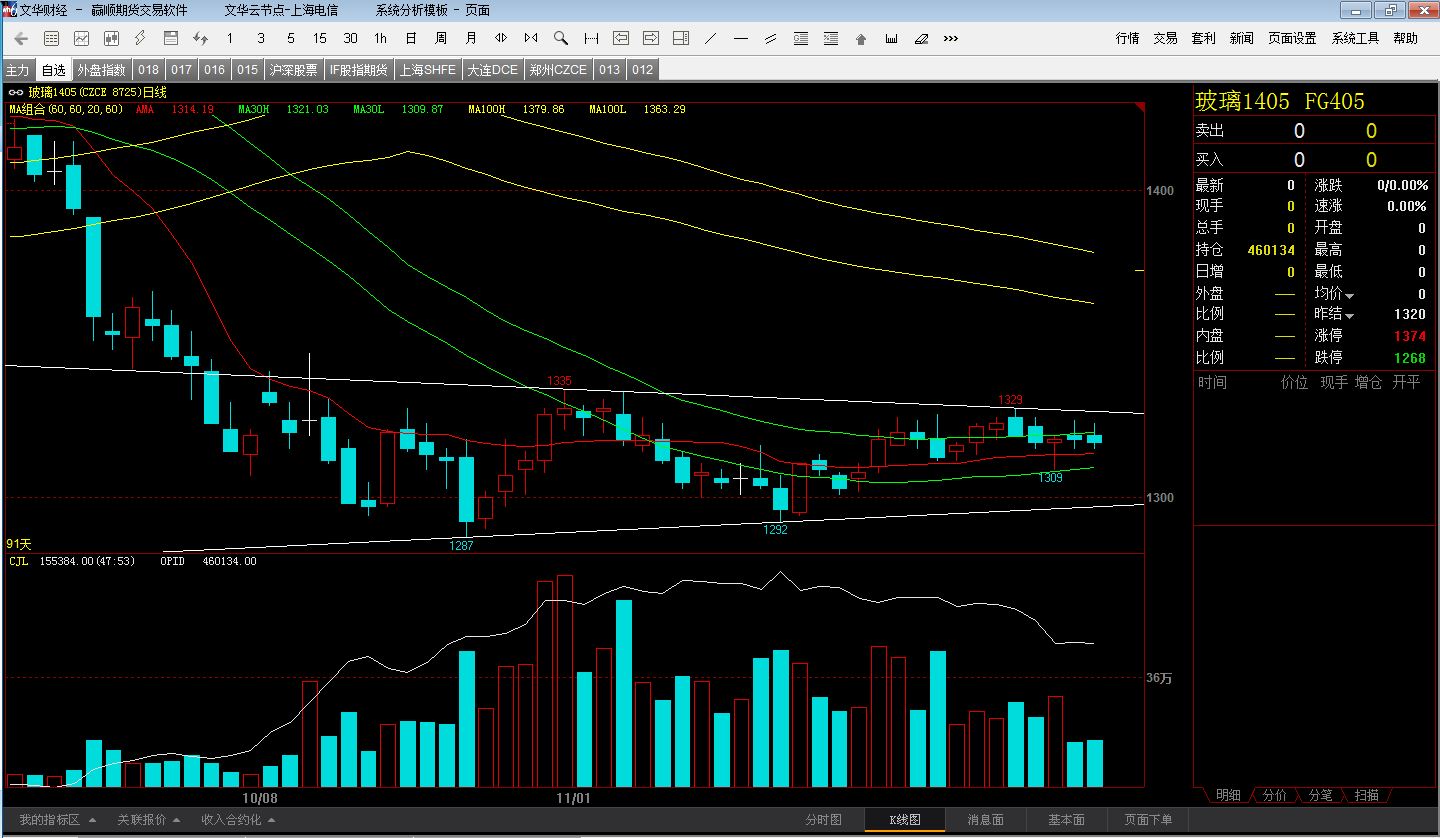Select the 明细 tab in right panel
This screenshot has width=1440, height=838.
pyautogui.click(x=1228, y=795)
